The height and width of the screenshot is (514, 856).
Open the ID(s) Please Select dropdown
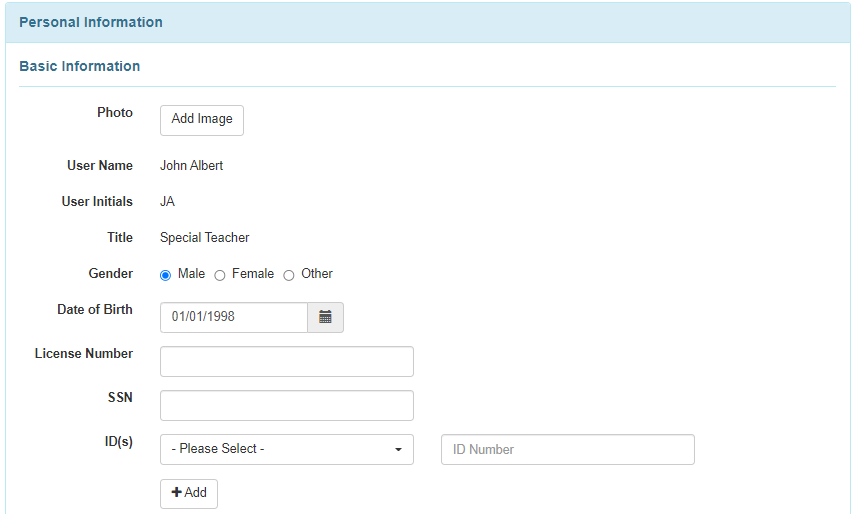click(x=286, y=449)
